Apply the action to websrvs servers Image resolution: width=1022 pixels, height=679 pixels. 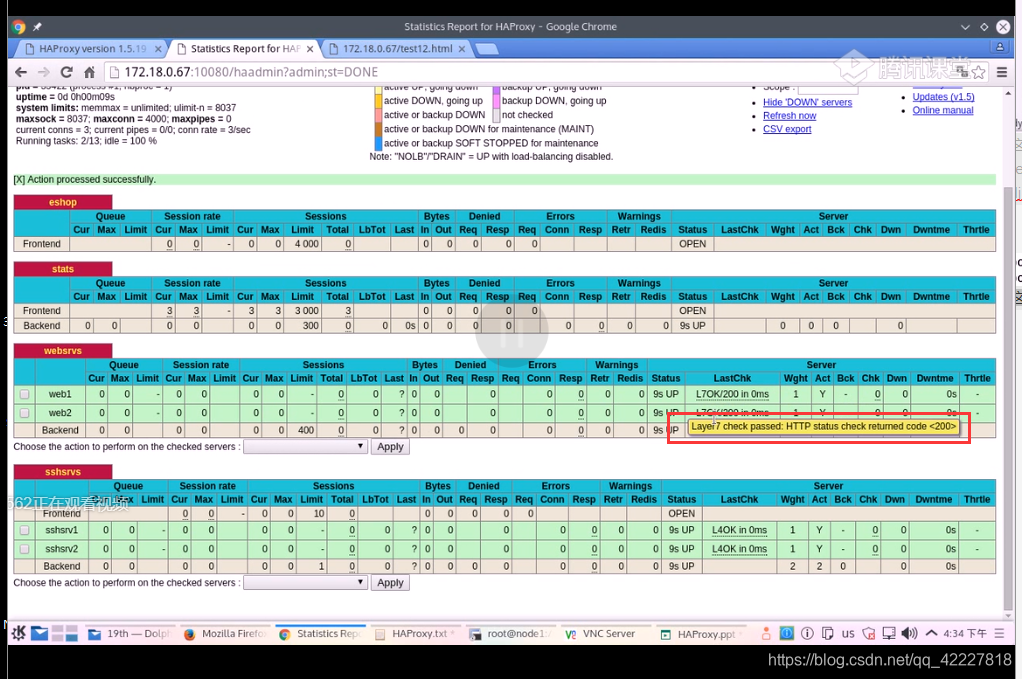390,447
